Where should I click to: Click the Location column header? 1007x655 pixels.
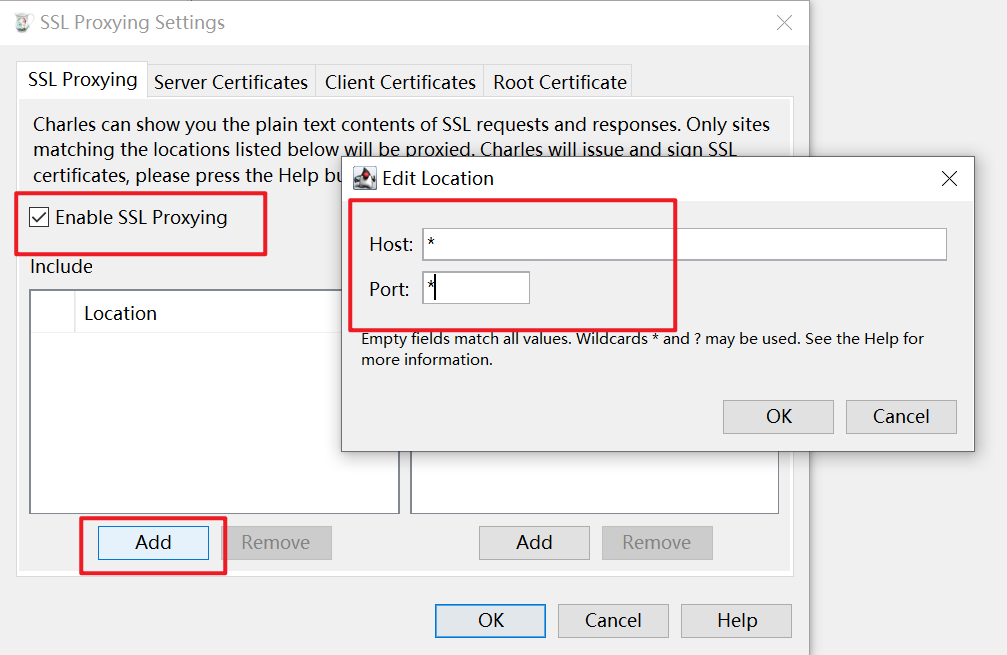pyautogui.click(x=209, y=313)
